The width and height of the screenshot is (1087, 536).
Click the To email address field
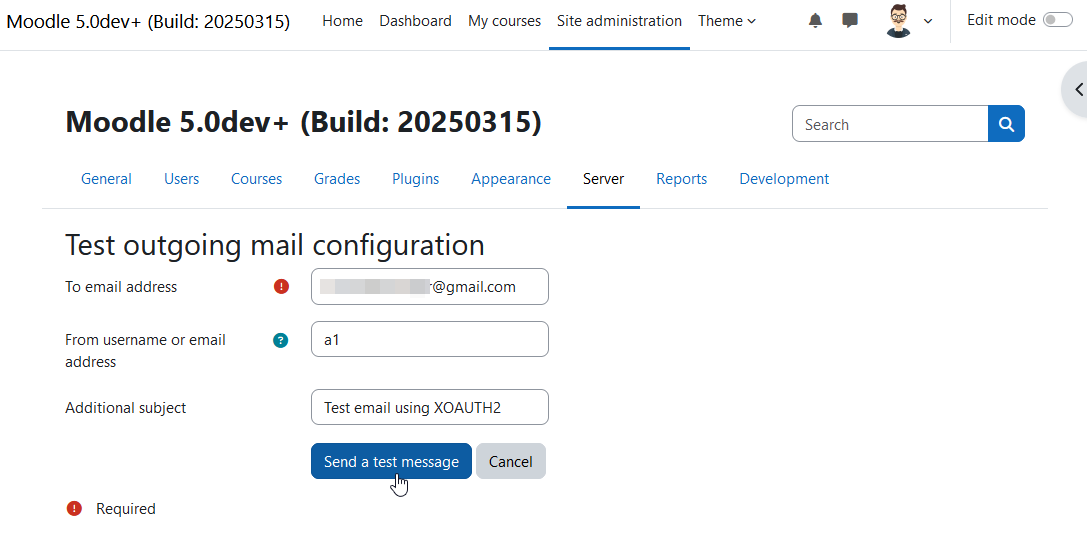(430, 286)
